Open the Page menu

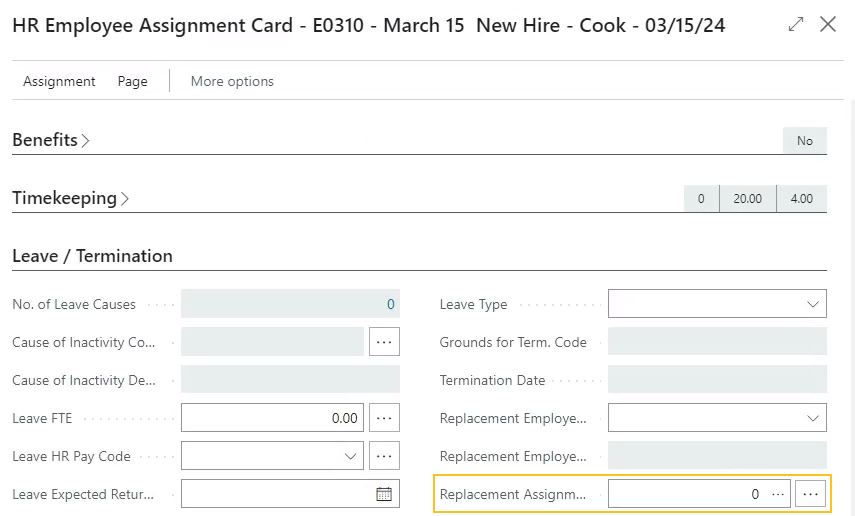point(133,81)
